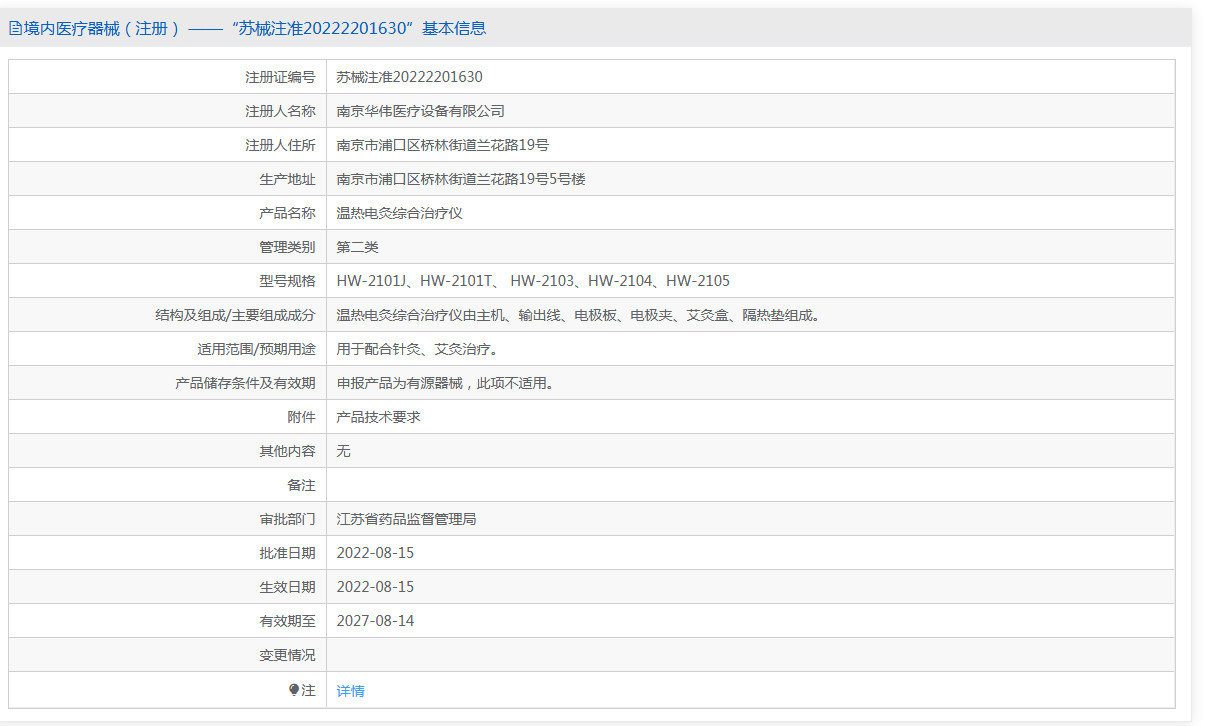1231x726 pixels.
Task: Click the 适用范围/预期用途 label
Action: coord(256,349)
